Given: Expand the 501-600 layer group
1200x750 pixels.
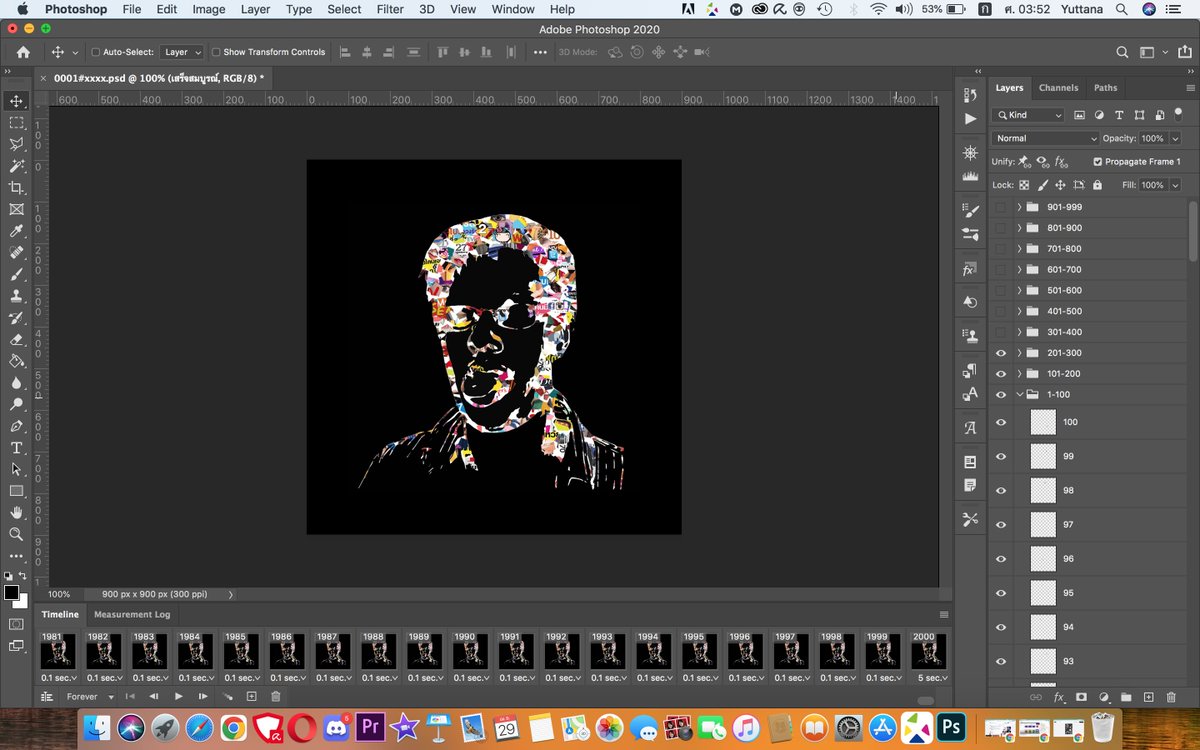Looking at the screenshot, I should [x=1019, y=290].
